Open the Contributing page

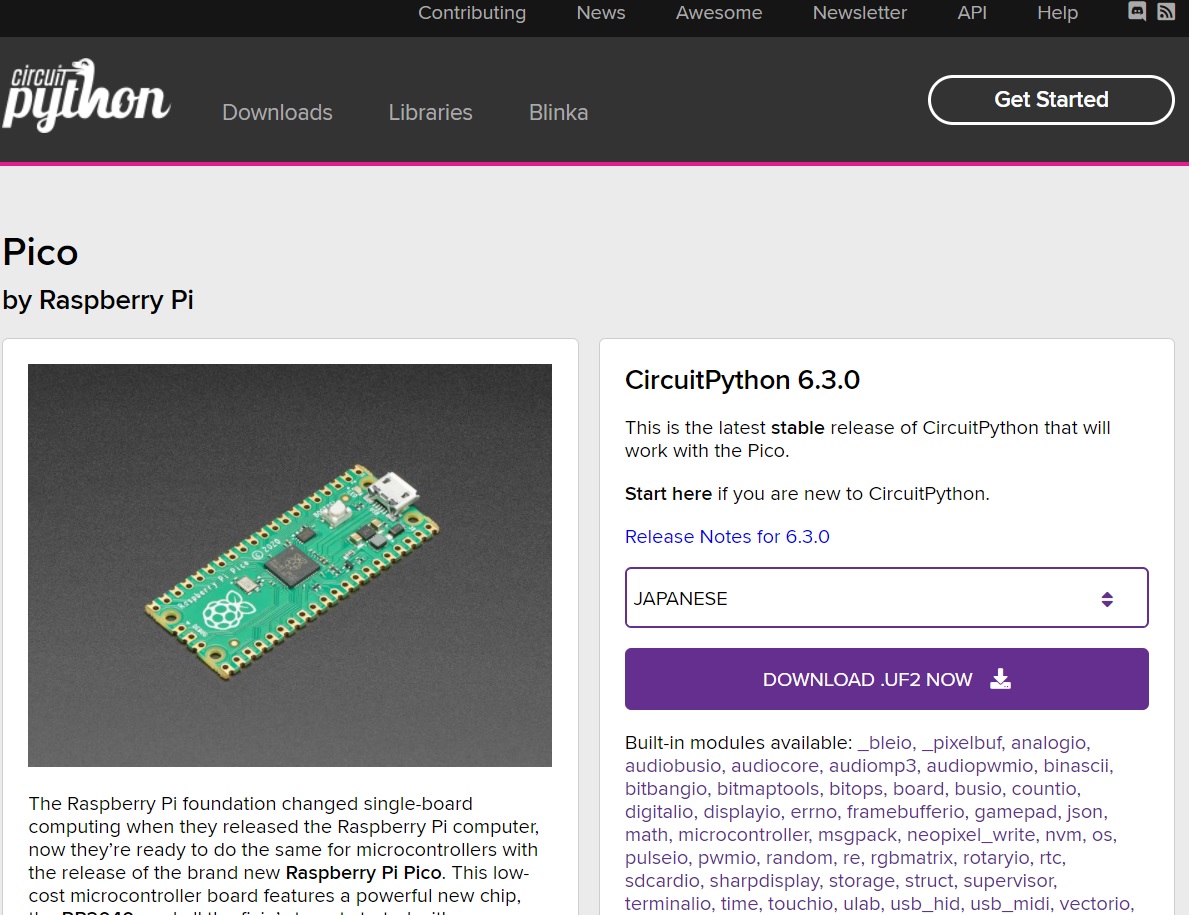[x=472, y=13]
